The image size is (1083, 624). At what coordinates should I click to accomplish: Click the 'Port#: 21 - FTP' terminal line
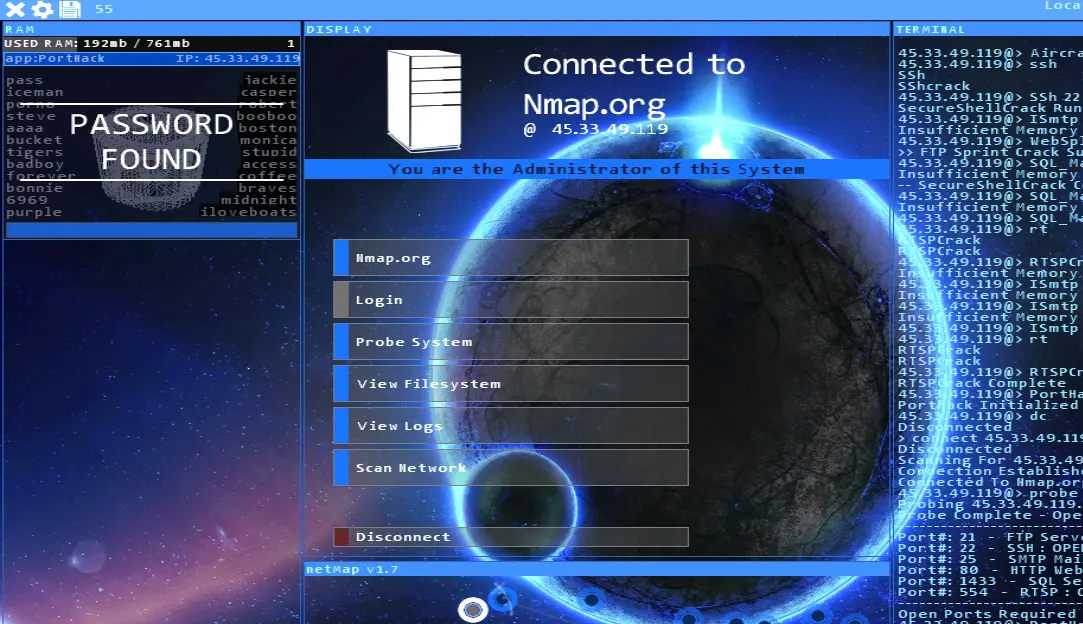point(990,537)
